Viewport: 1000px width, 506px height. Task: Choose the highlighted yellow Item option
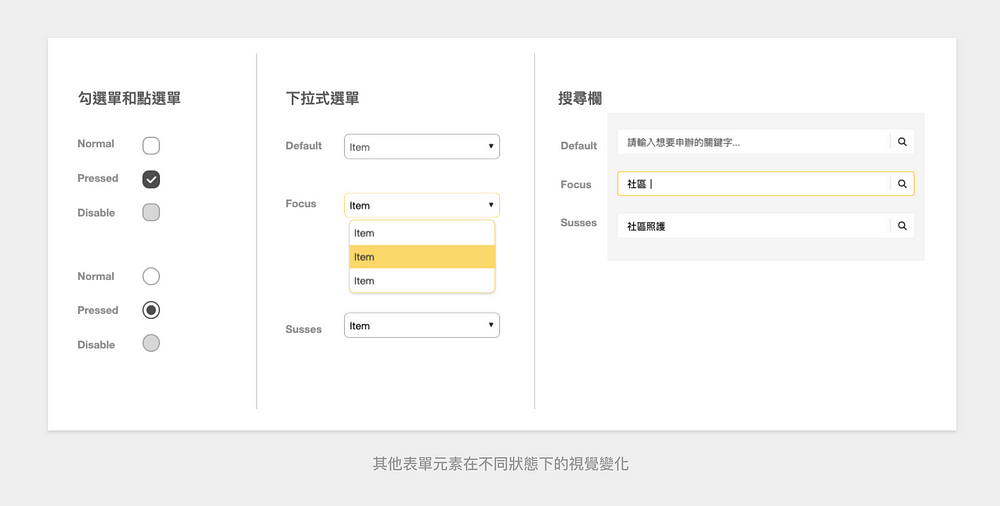422,257
